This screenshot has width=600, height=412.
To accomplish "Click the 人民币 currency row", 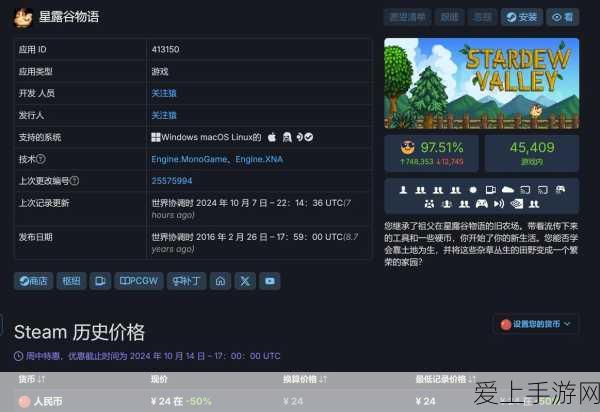I will tap(300, 401).
